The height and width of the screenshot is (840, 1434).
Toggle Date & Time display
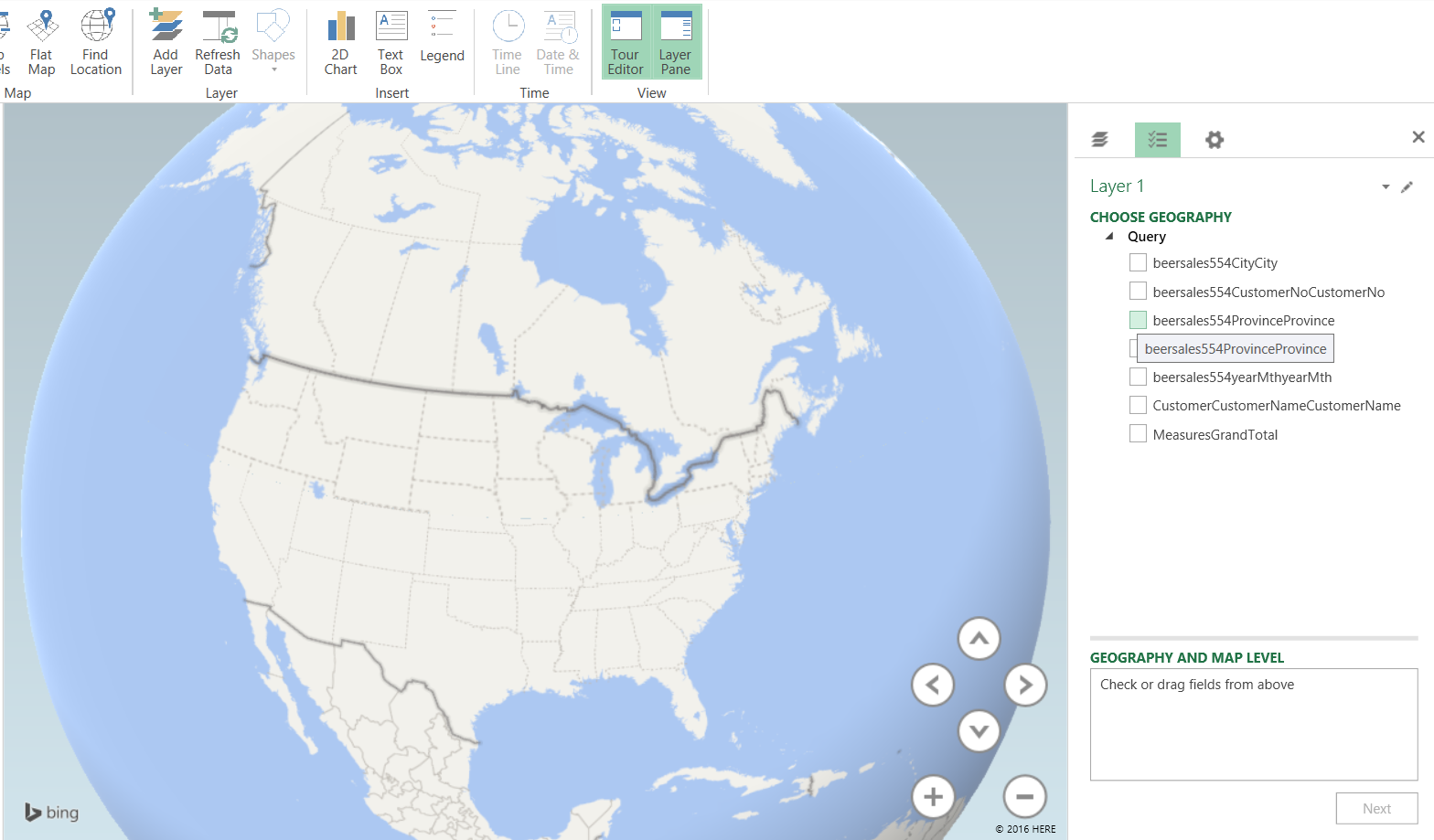[x=558, y=42]
